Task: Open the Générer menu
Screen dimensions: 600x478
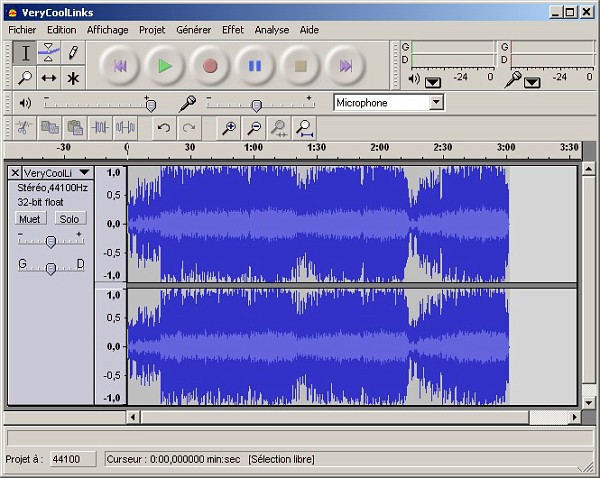Action: 194,30
